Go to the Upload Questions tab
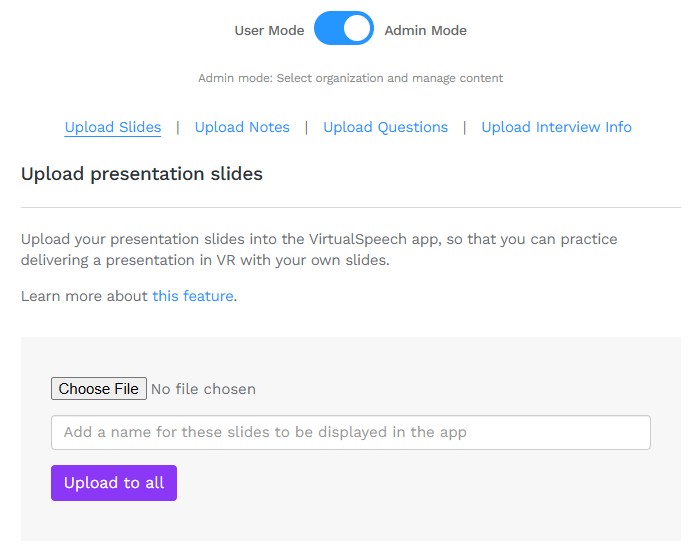Viewport: 696px width, 557px height. tap(385, 127)
